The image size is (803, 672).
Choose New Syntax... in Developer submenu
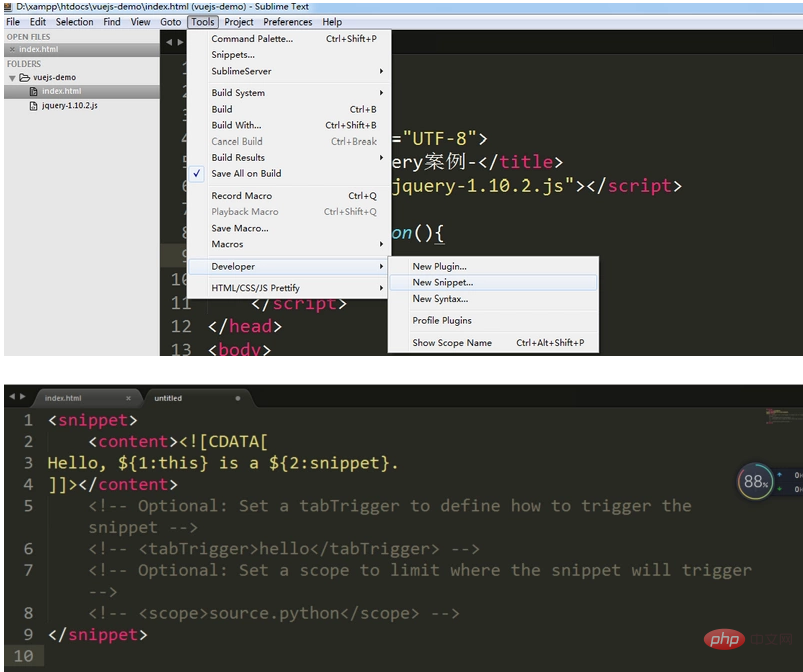[x=493, y=299]
